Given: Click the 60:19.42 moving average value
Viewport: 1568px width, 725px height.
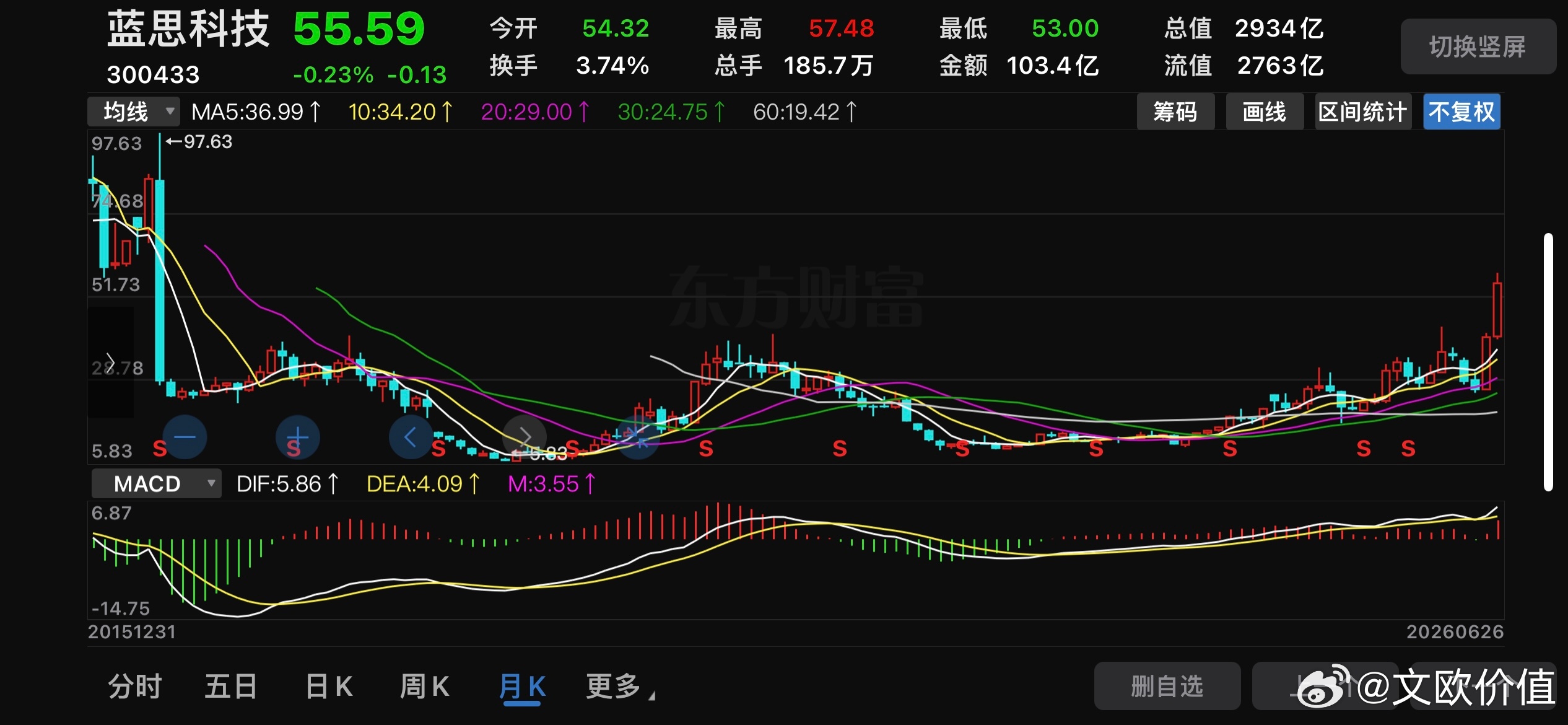Looking at the screenshot, I should [805, 112].
